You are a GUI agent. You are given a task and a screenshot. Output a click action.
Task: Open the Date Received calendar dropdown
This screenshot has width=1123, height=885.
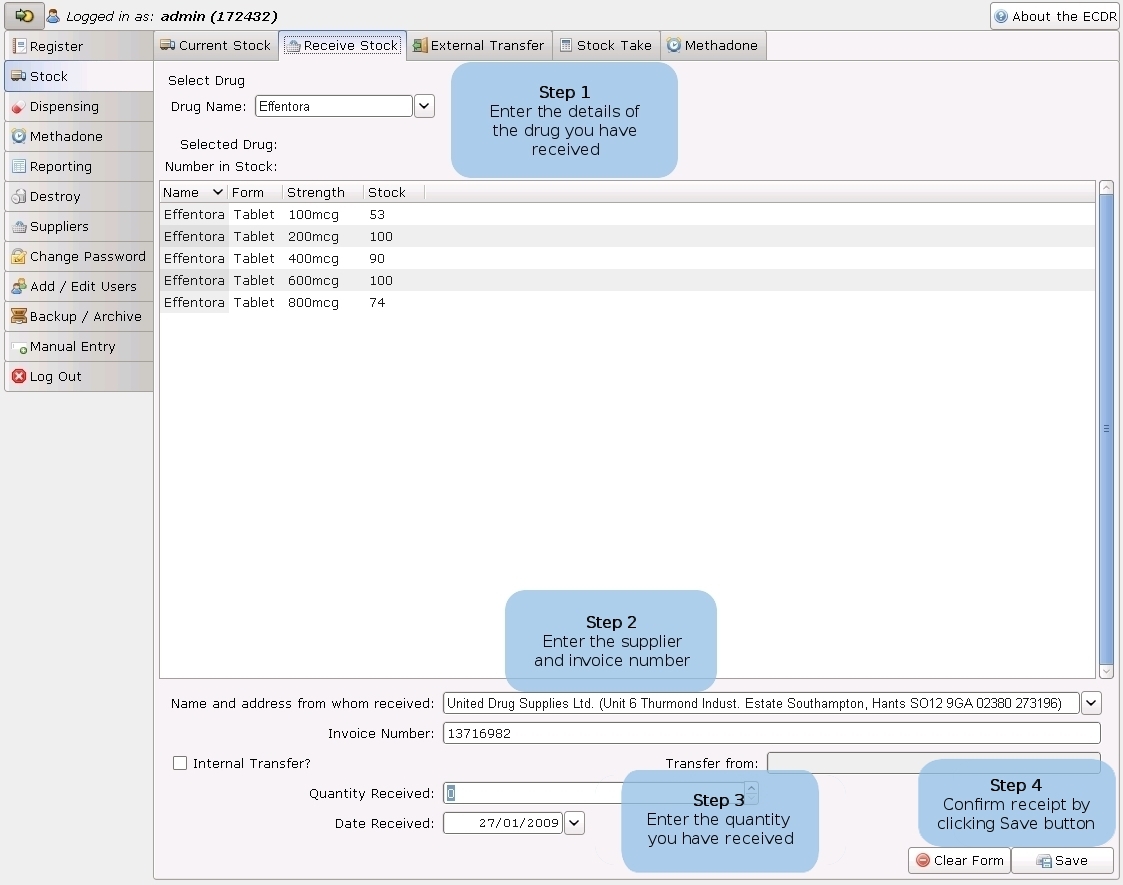pos(574,823)
